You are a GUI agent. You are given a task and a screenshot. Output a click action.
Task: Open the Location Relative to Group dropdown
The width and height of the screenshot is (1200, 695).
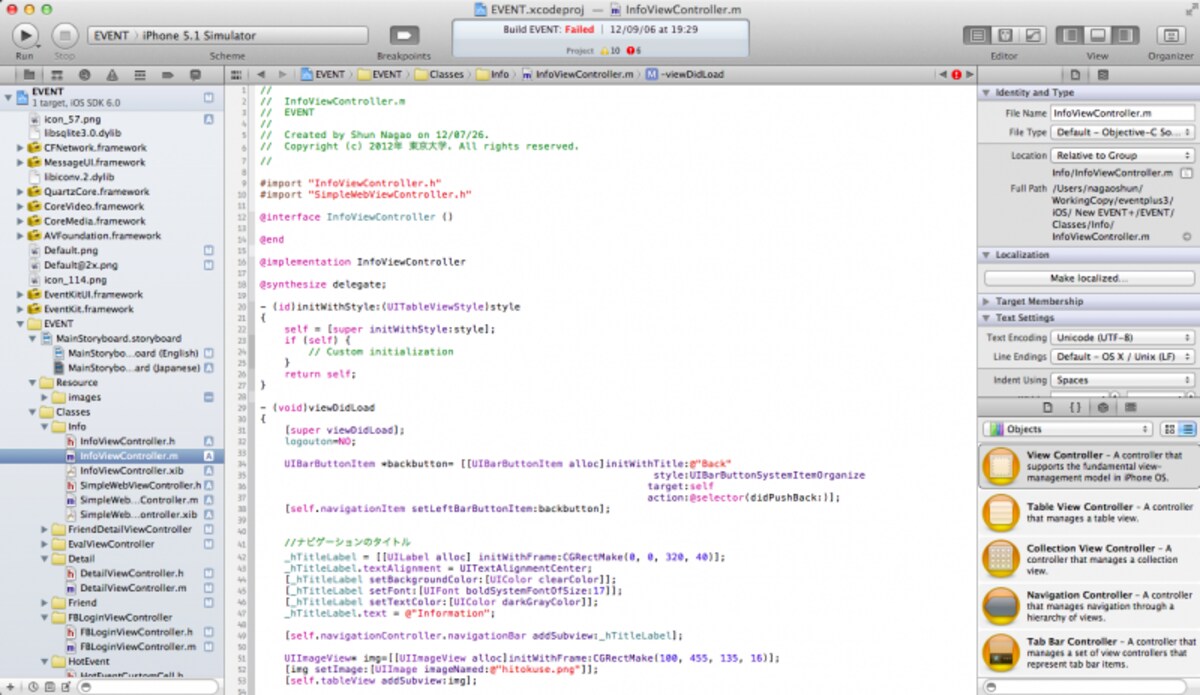[1123, 155]
